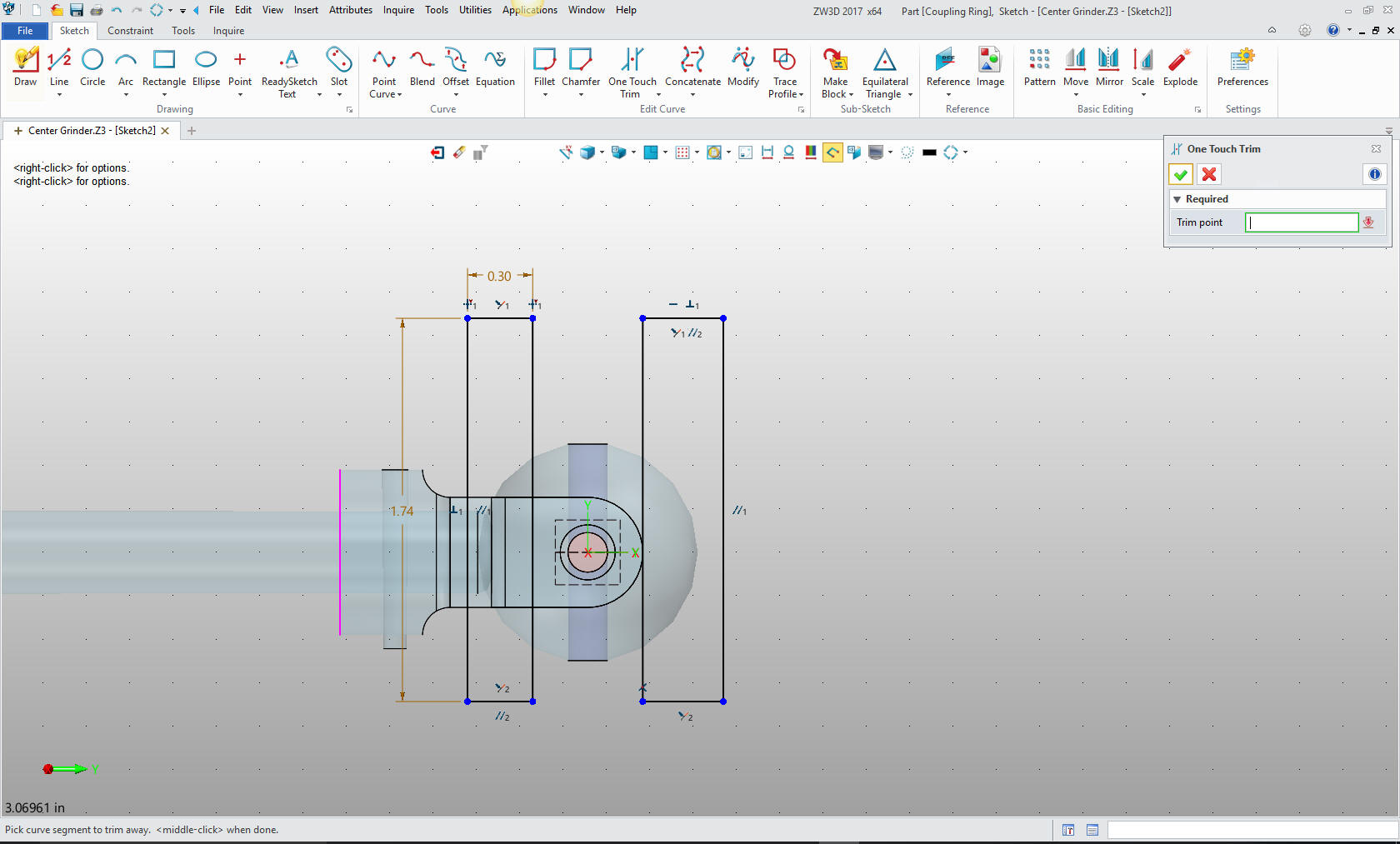Select the Draw tool
1400x844 pixels.
(x=25, y=67)
